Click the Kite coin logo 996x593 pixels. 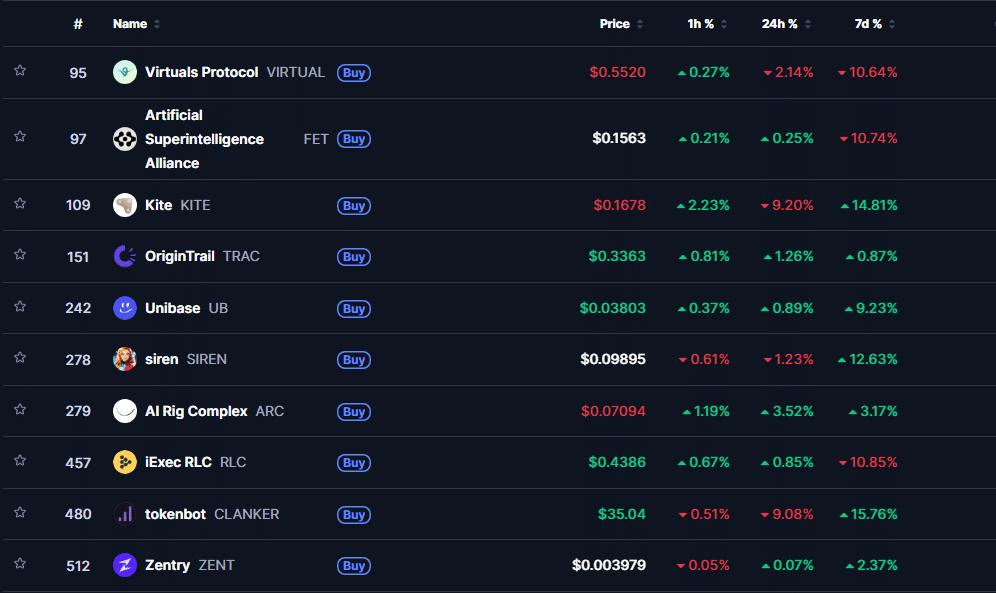pyautogui.click(x=125, y=205)
